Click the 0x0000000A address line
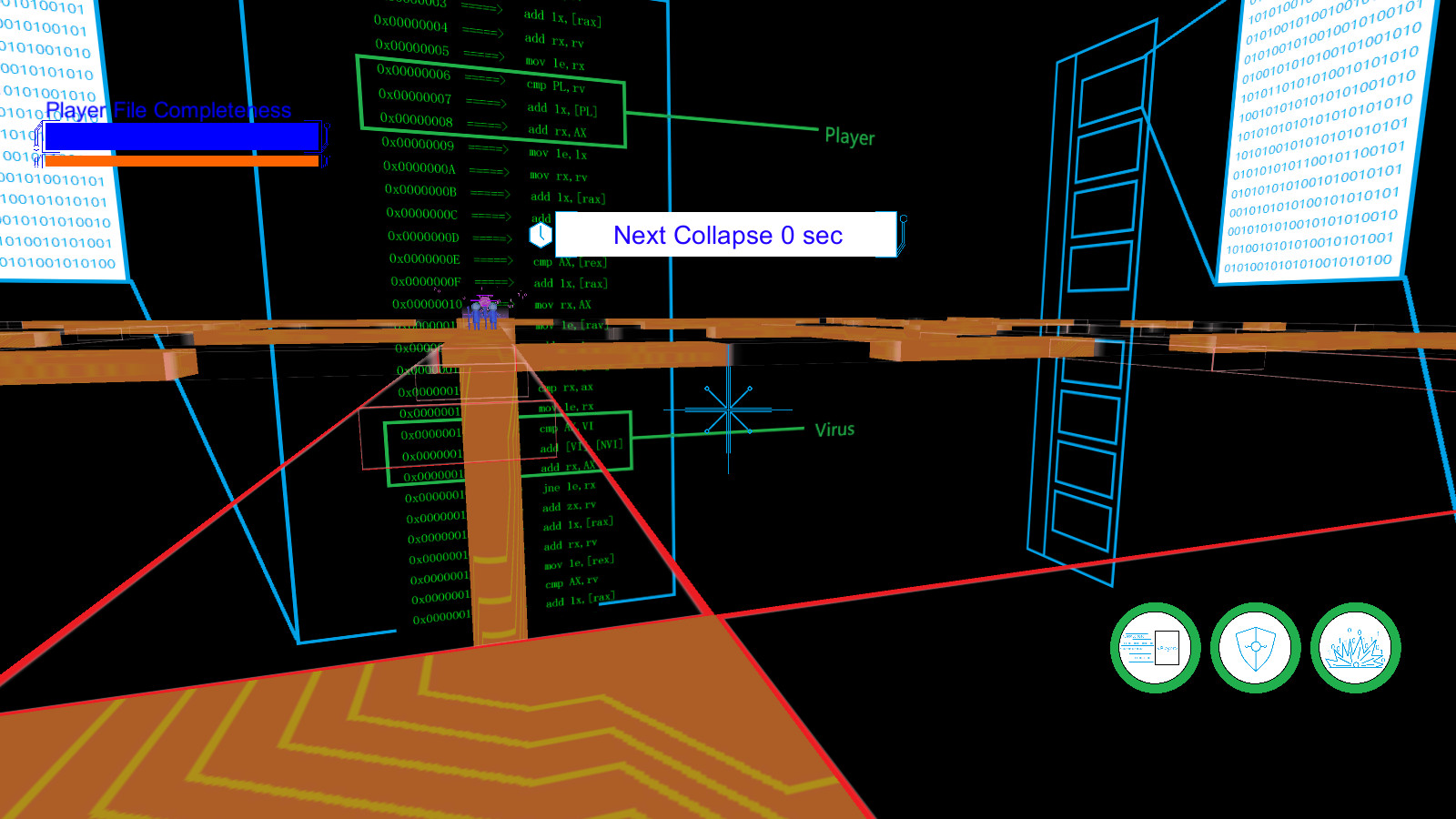The image size is (1456, 819). coord(420,167)
